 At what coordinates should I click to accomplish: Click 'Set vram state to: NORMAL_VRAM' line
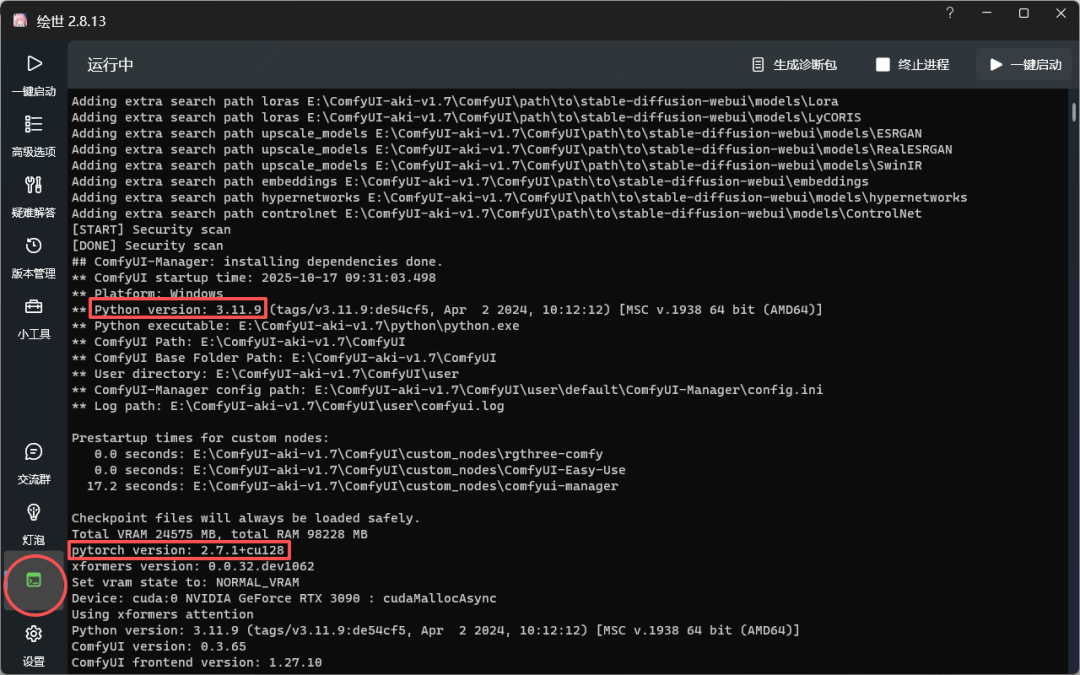pos(185,583)
